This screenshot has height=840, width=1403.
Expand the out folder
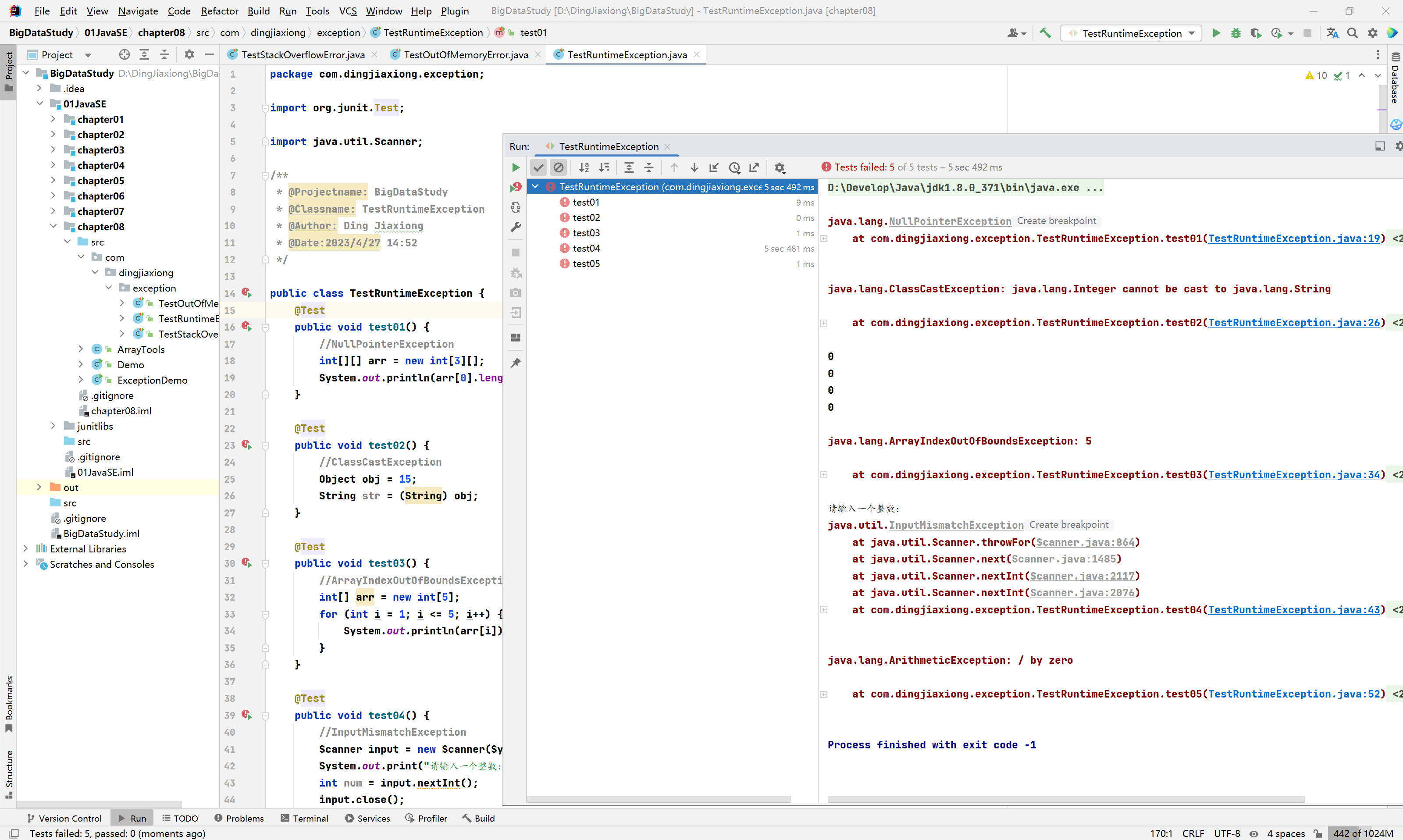tap(39, 488)
